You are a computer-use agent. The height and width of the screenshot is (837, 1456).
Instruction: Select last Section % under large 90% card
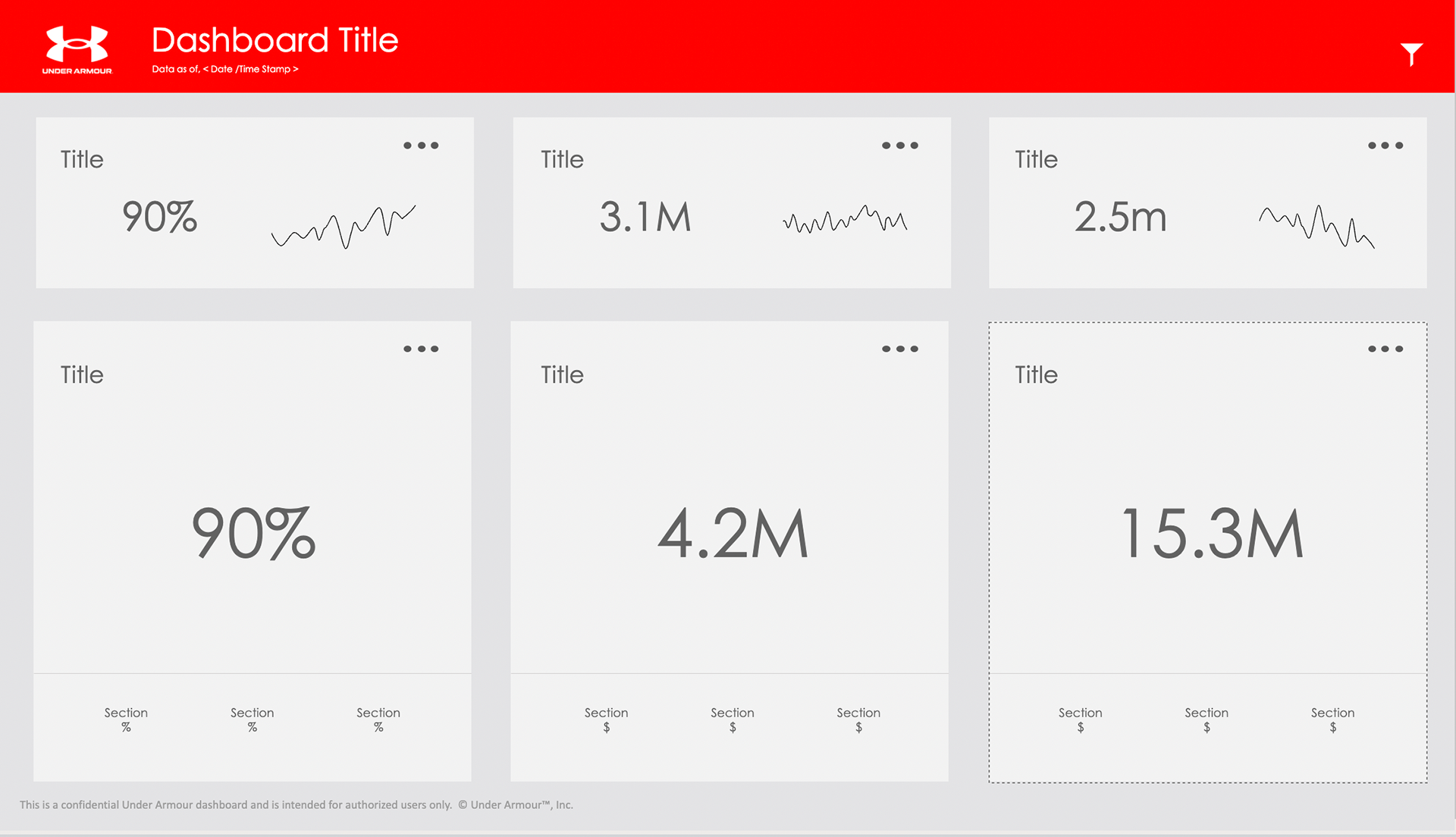pyautogui.click(x=378, y=719)
